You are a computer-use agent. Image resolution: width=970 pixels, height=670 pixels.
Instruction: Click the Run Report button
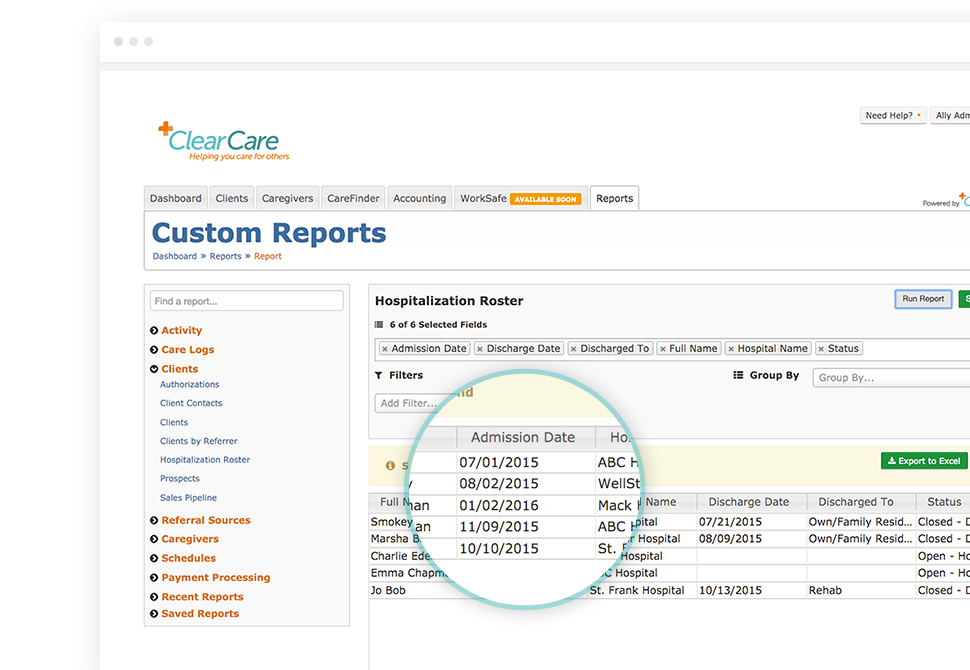(923, 299)
